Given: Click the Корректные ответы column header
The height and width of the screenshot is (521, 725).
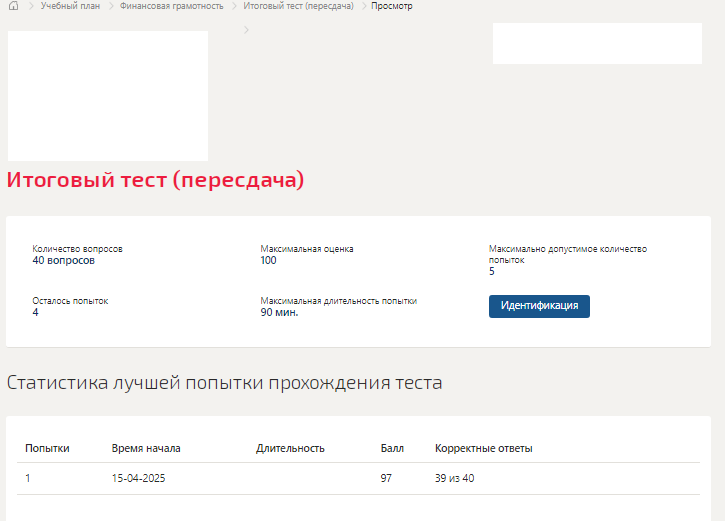Looking at the screenshot, I should [484, 448].
